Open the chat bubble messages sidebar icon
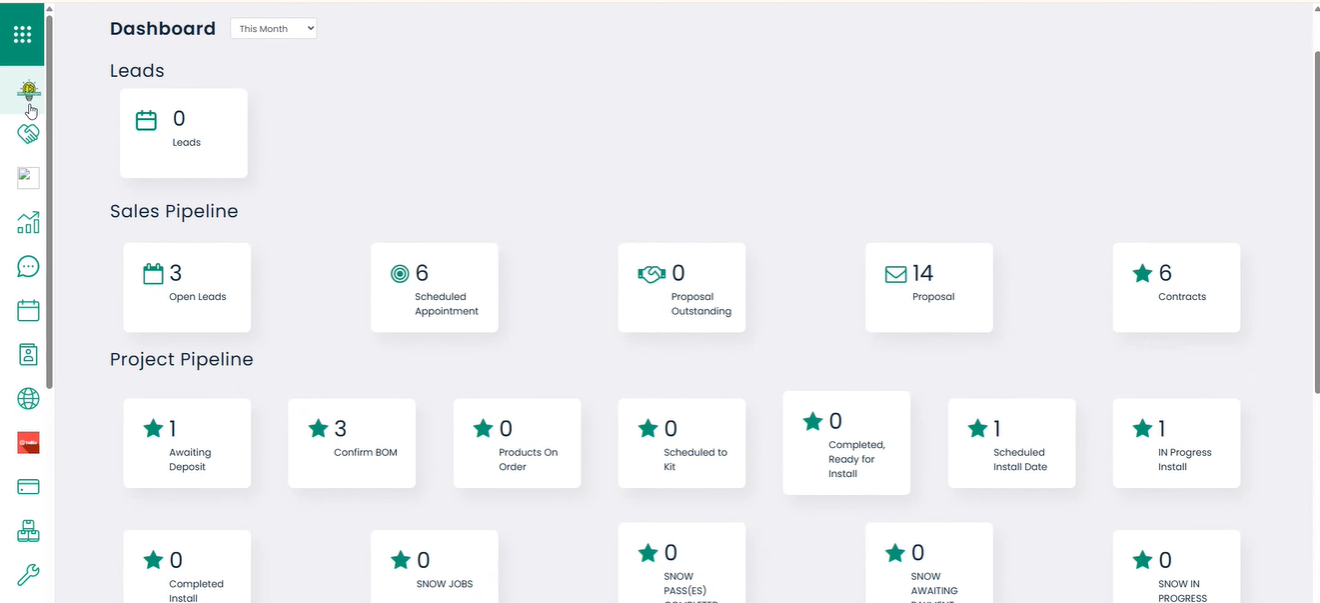This screenshot has height=603, width=1320. (x=28, y=266)
